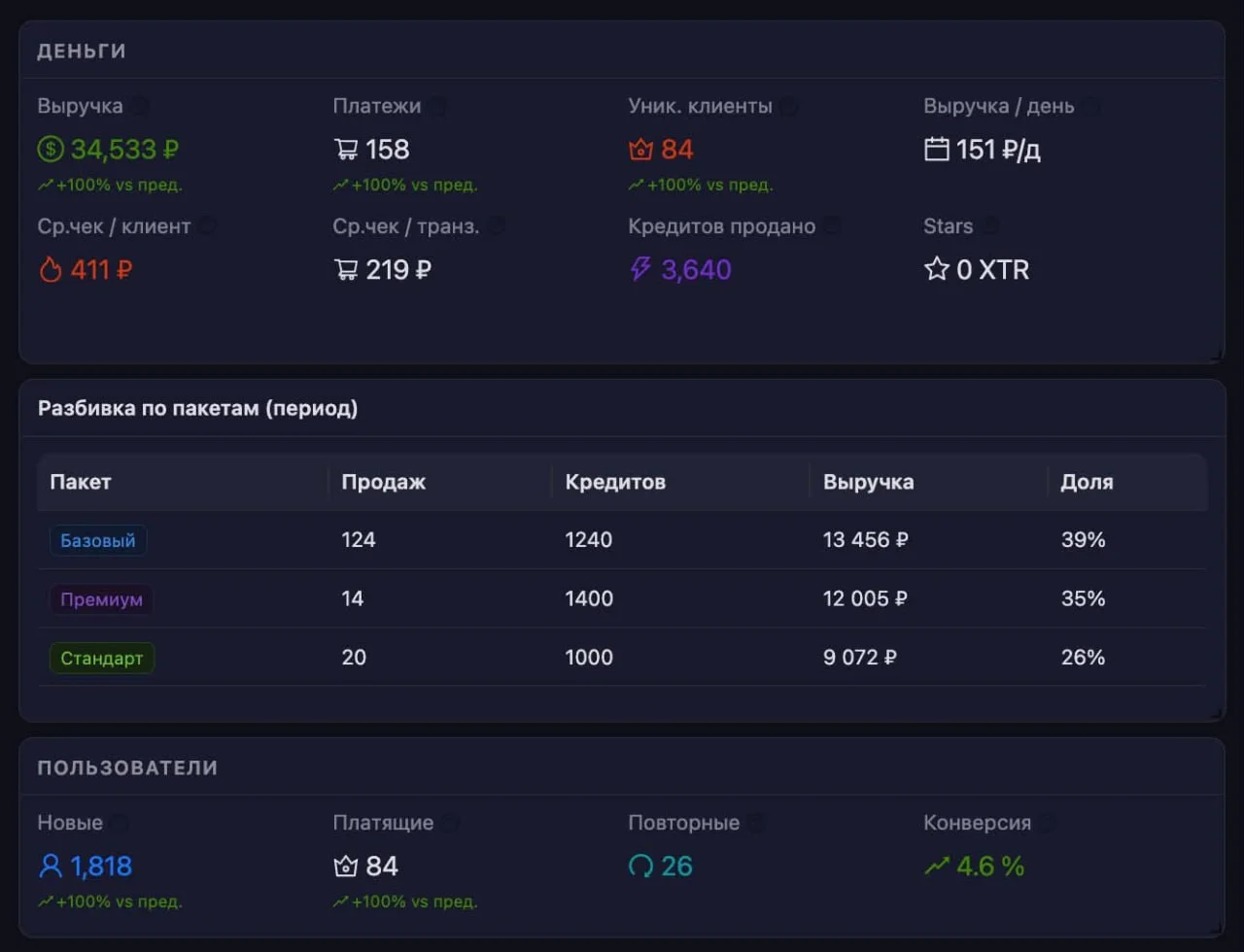Click the cart icon next to 158 payments
This screenshot has height=952, width=1244.
tap(346, 150)
